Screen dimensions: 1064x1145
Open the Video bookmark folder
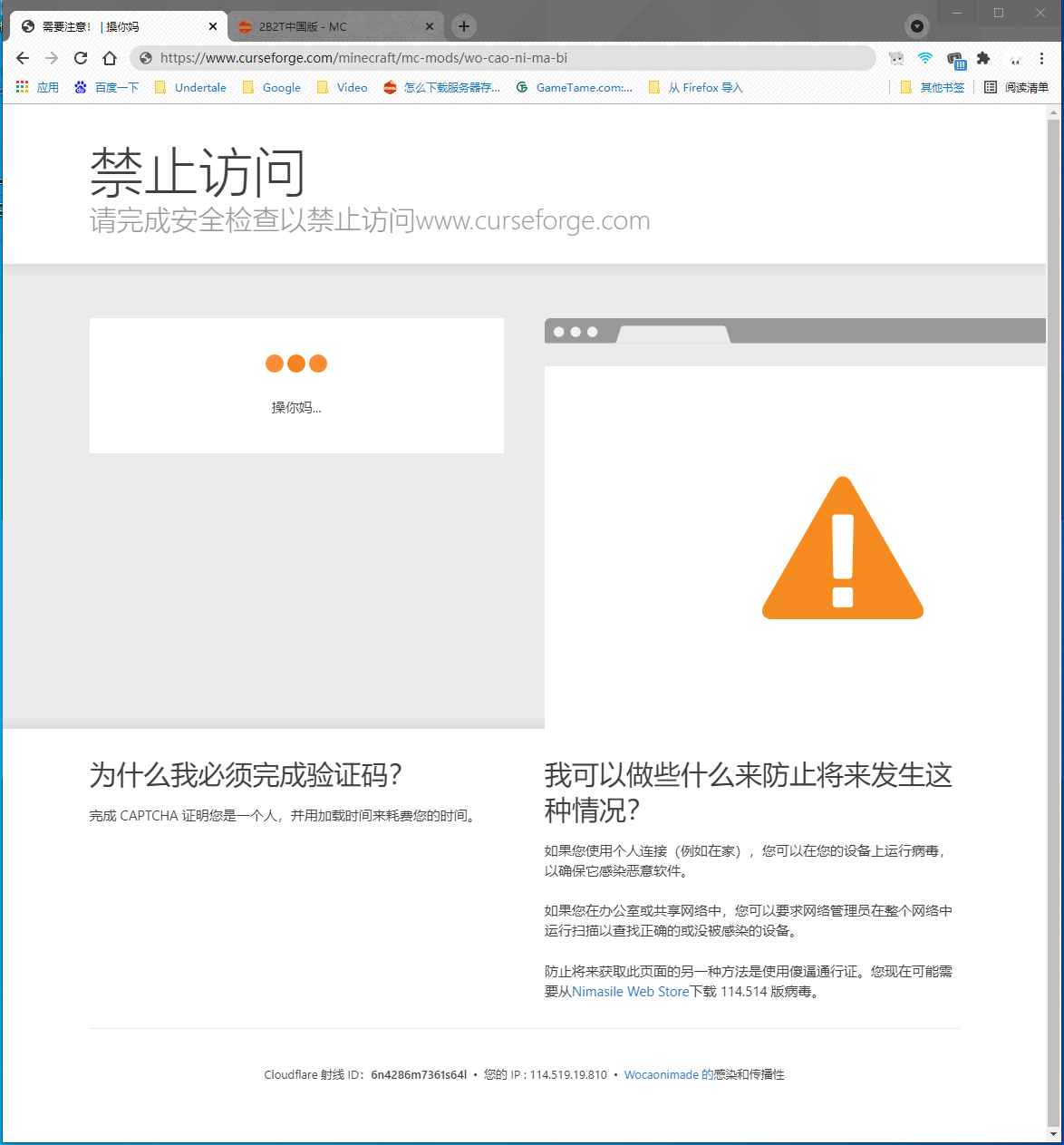click(x=342, y=88)
